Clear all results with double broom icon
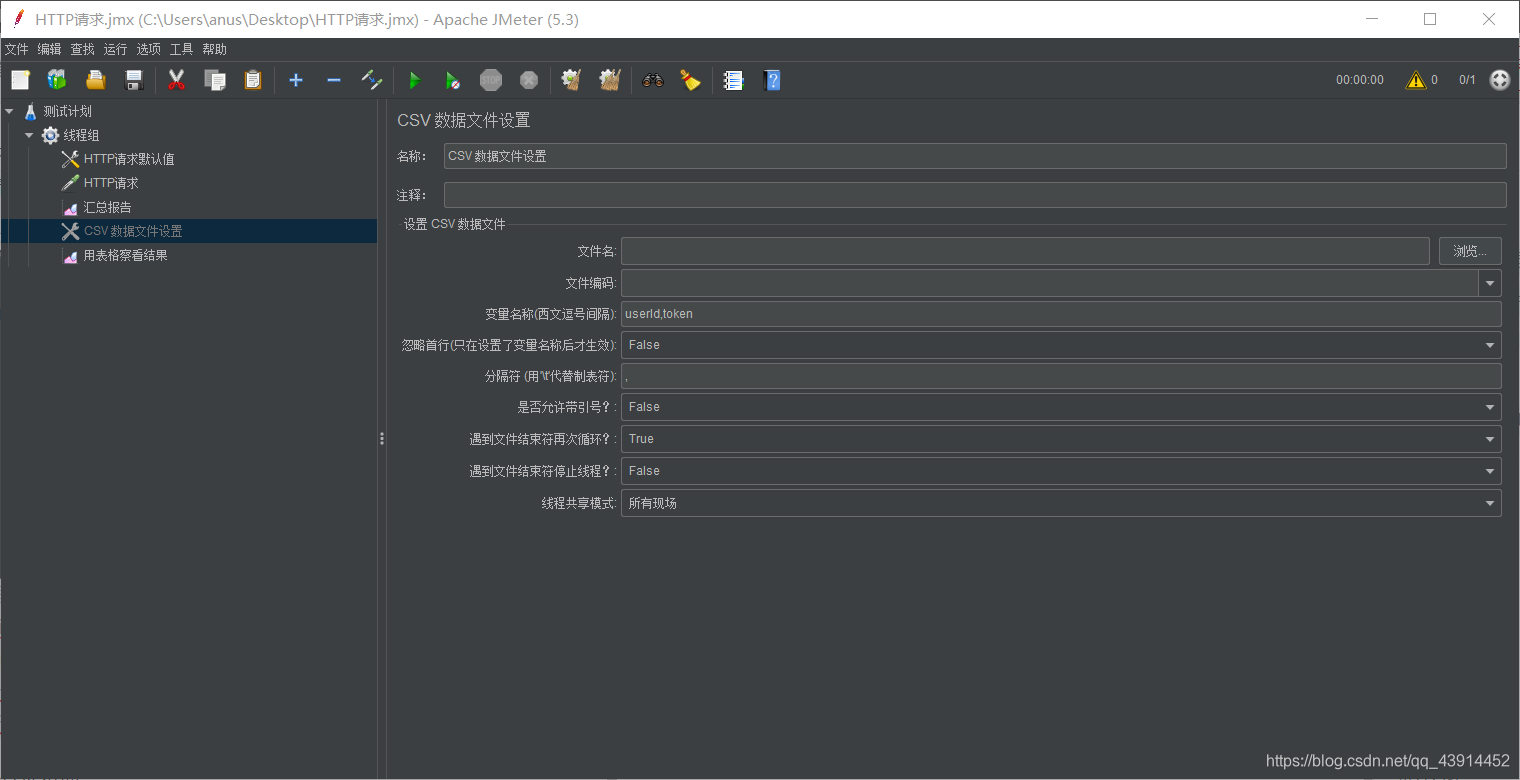This screenshot has height=780, width=1520. (x=610, y=80)
